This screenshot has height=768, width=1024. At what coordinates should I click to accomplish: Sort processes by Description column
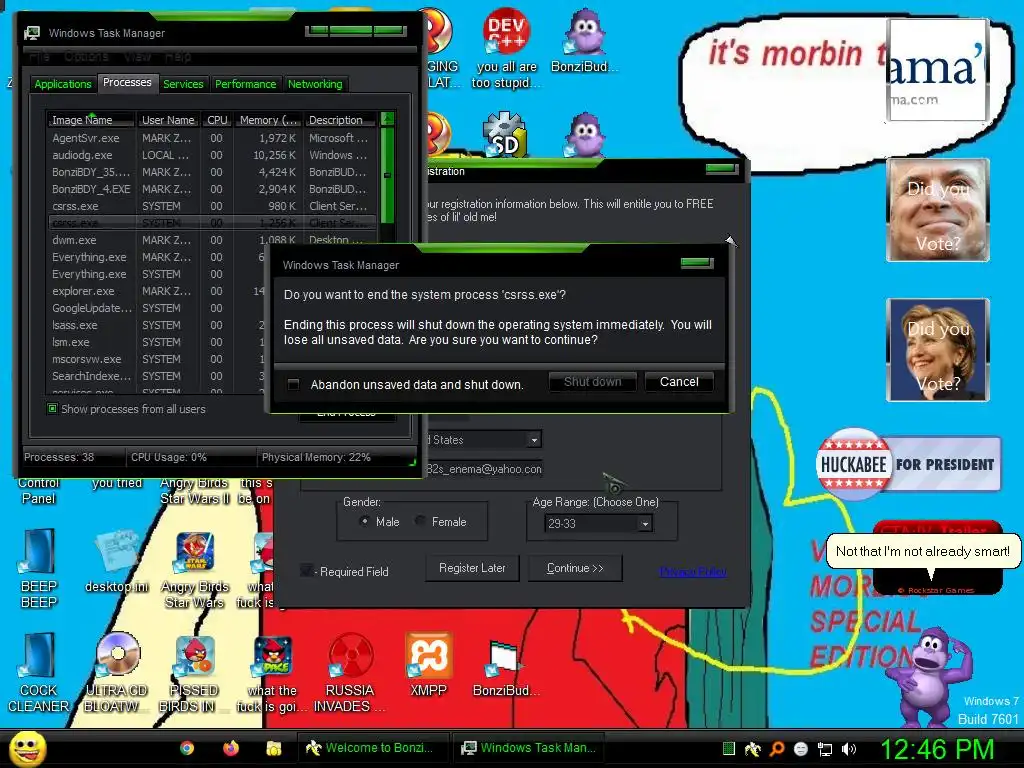[340, 120]
